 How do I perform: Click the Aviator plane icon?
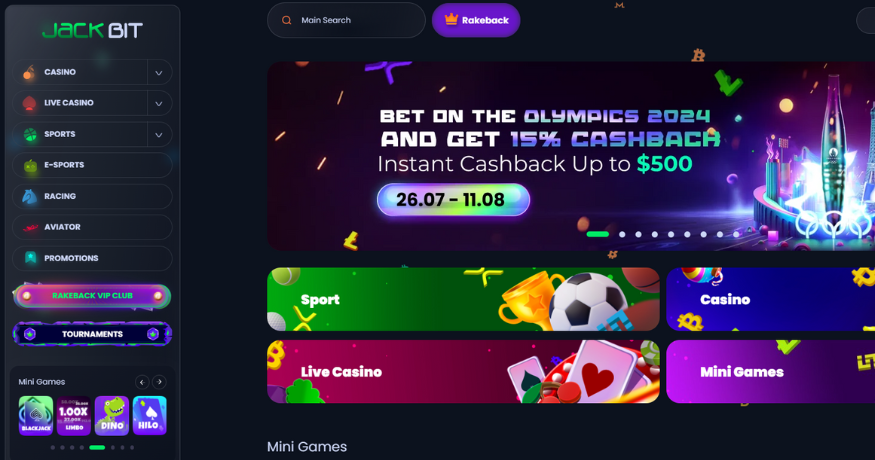30,227
